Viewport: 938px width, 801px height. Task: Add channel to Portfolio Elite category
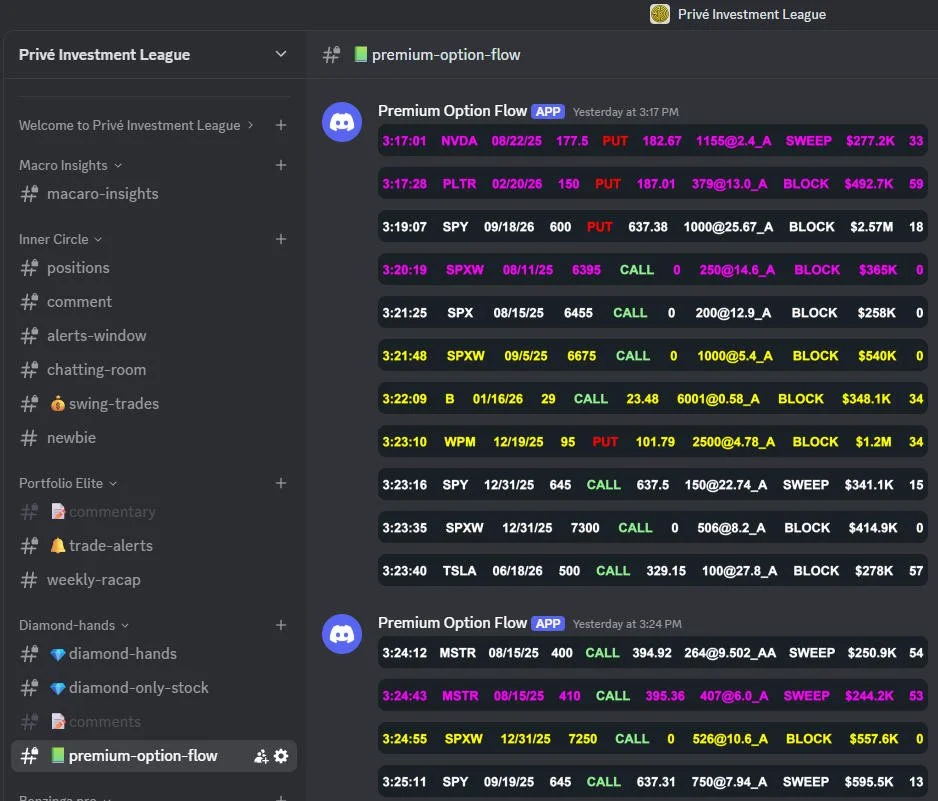tap(281, 483)
